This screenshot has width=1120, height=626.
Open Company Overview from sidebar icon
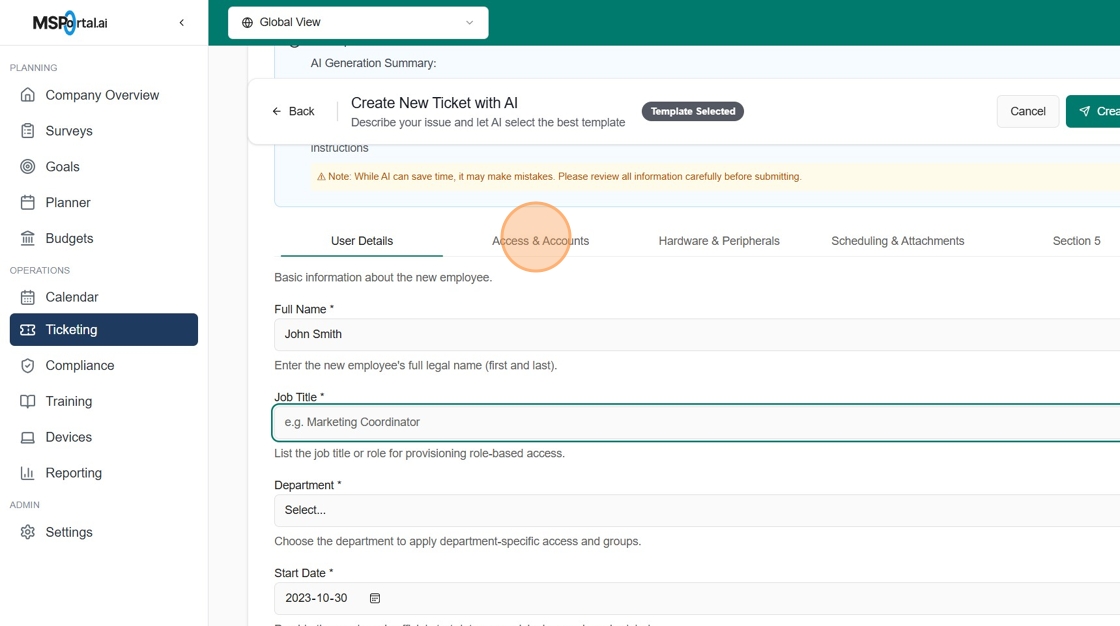(x=27, y=95)
